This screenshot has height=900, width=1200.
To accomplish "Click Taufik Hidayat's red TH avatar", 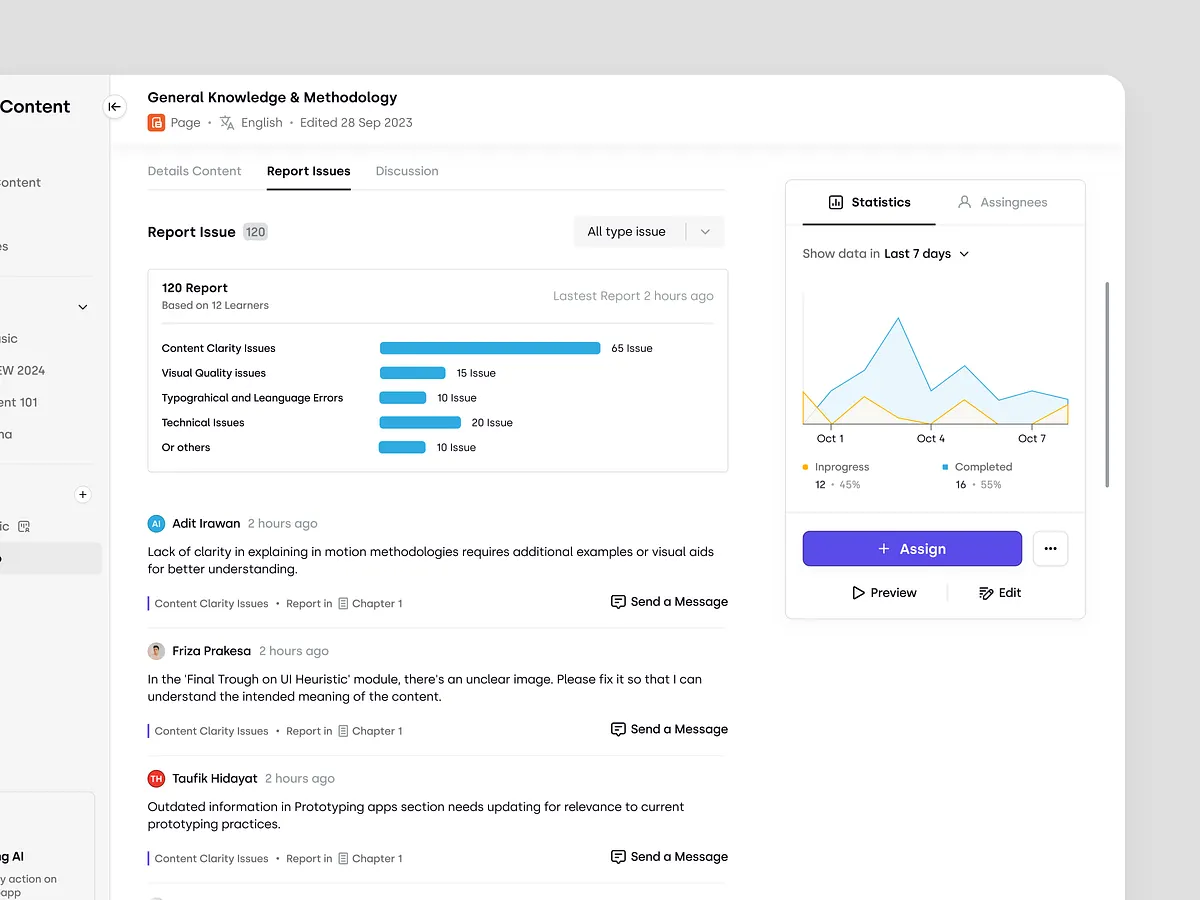I will coord(156,778).
